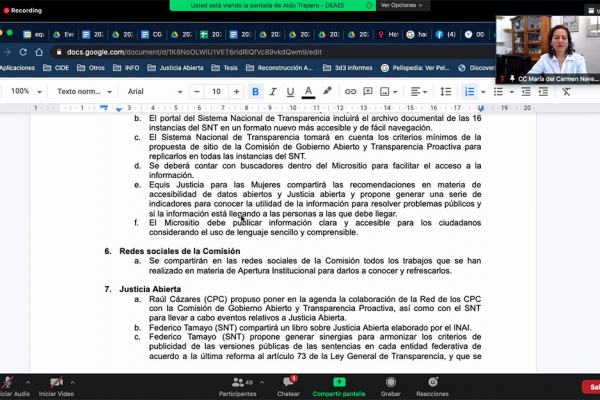Click the red Salir leave button
This screenshot has height=400, width=600.
[x=591, y=387]
